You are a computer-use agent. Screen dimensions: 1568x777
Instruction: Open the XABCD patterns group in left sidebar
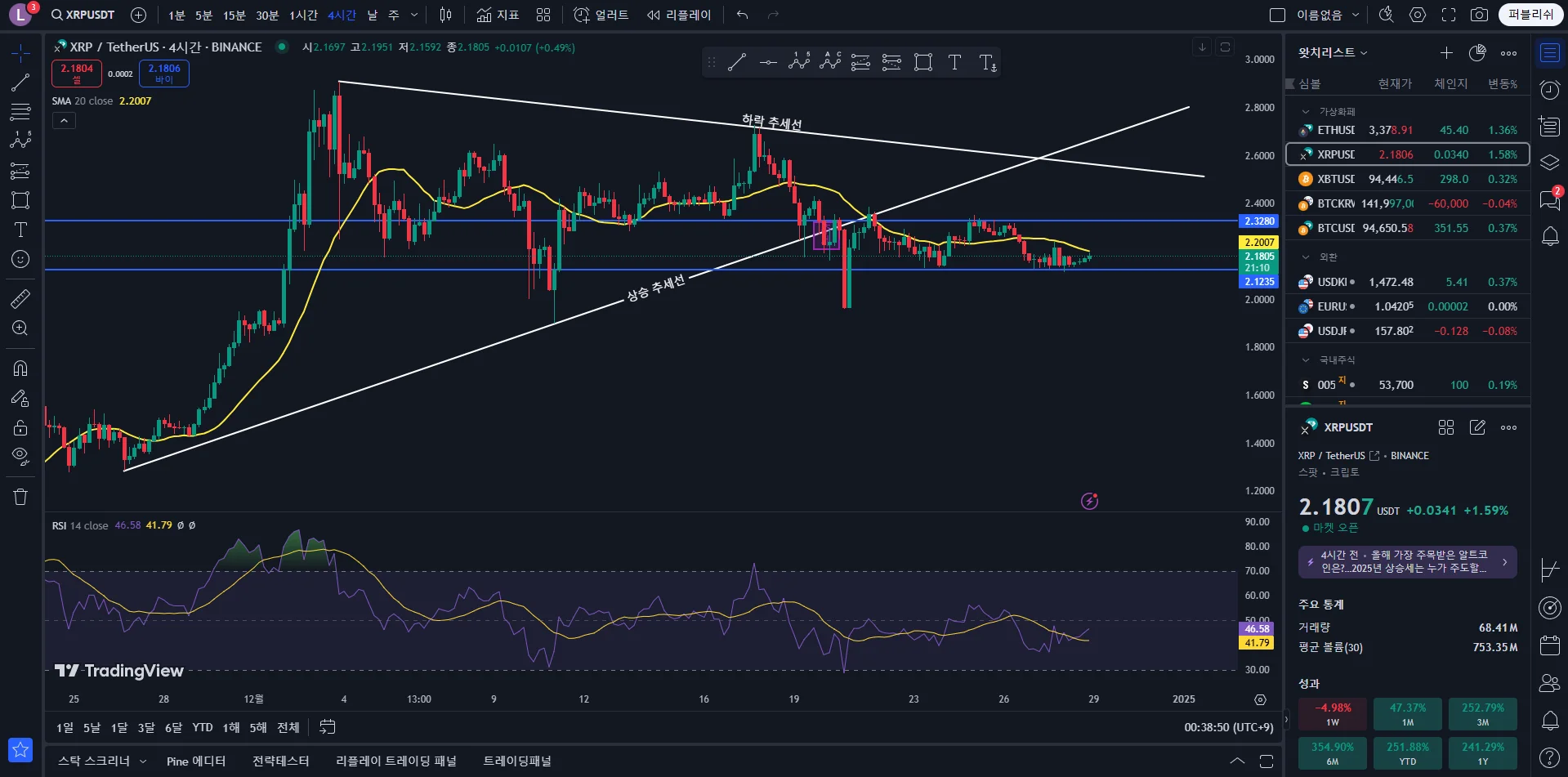[x=20, y=141]
